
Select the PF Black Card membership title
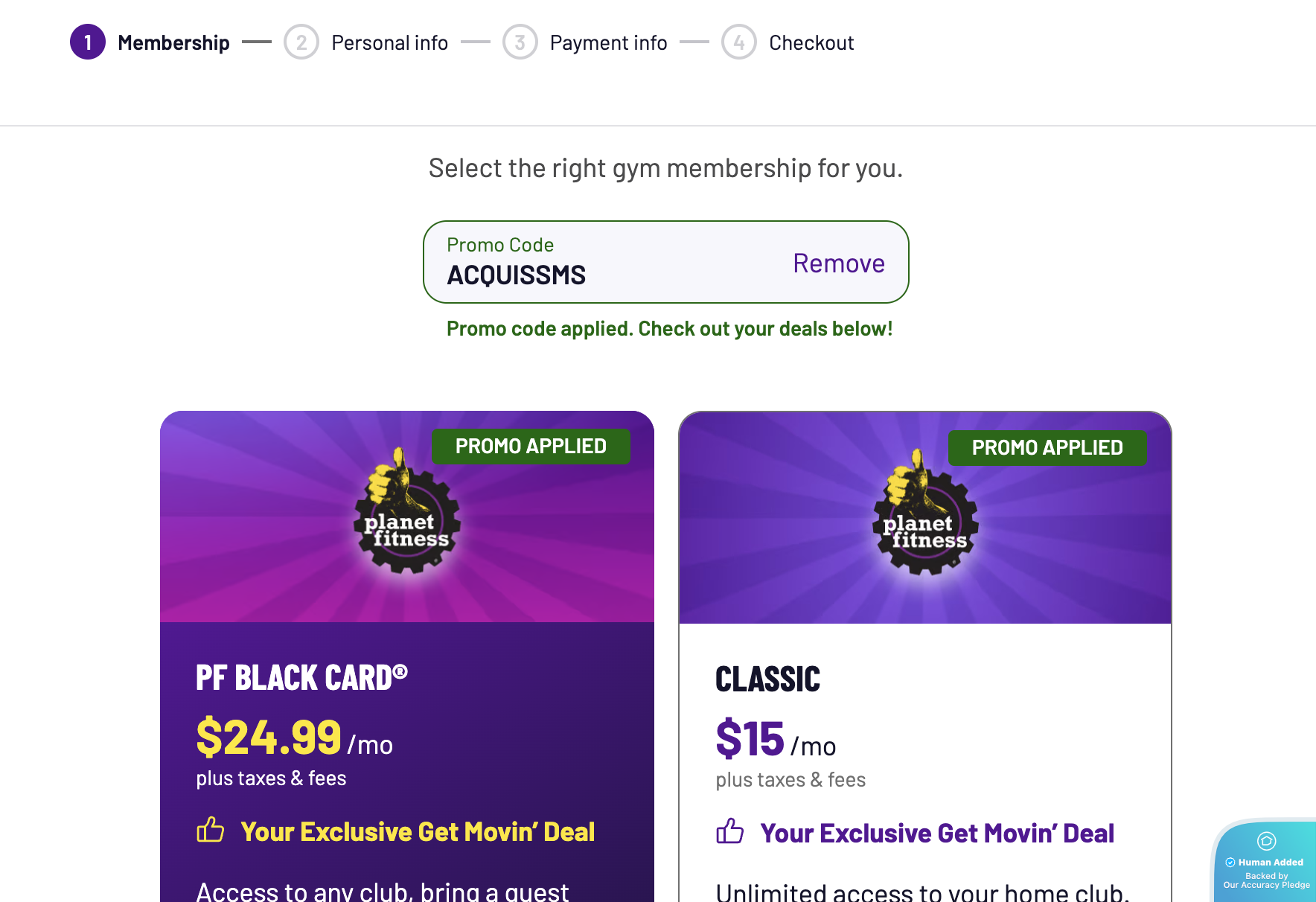[301, 678]
